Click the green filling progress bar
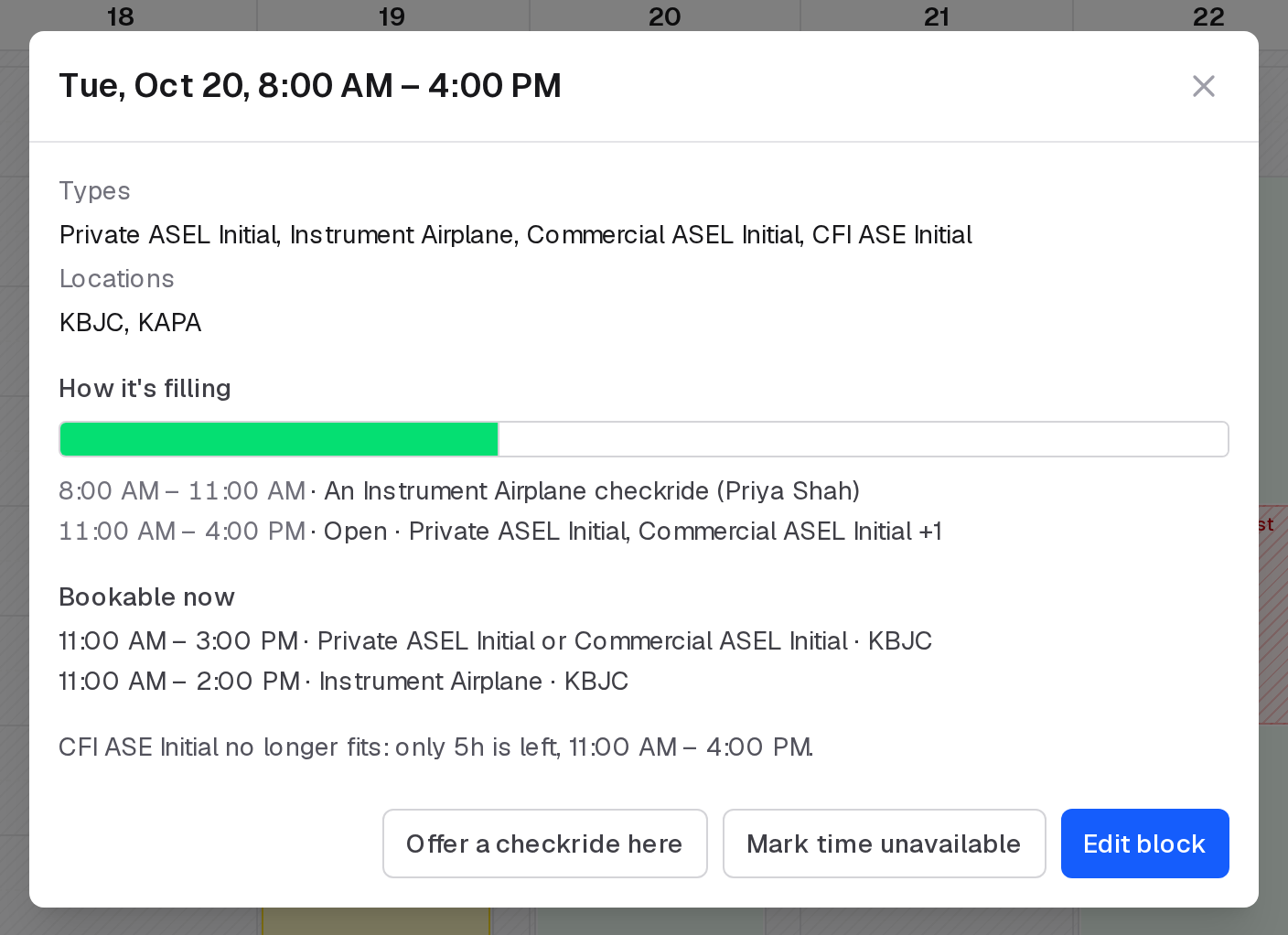This screenshot has width=1288, height=935. tap(644, 439)
